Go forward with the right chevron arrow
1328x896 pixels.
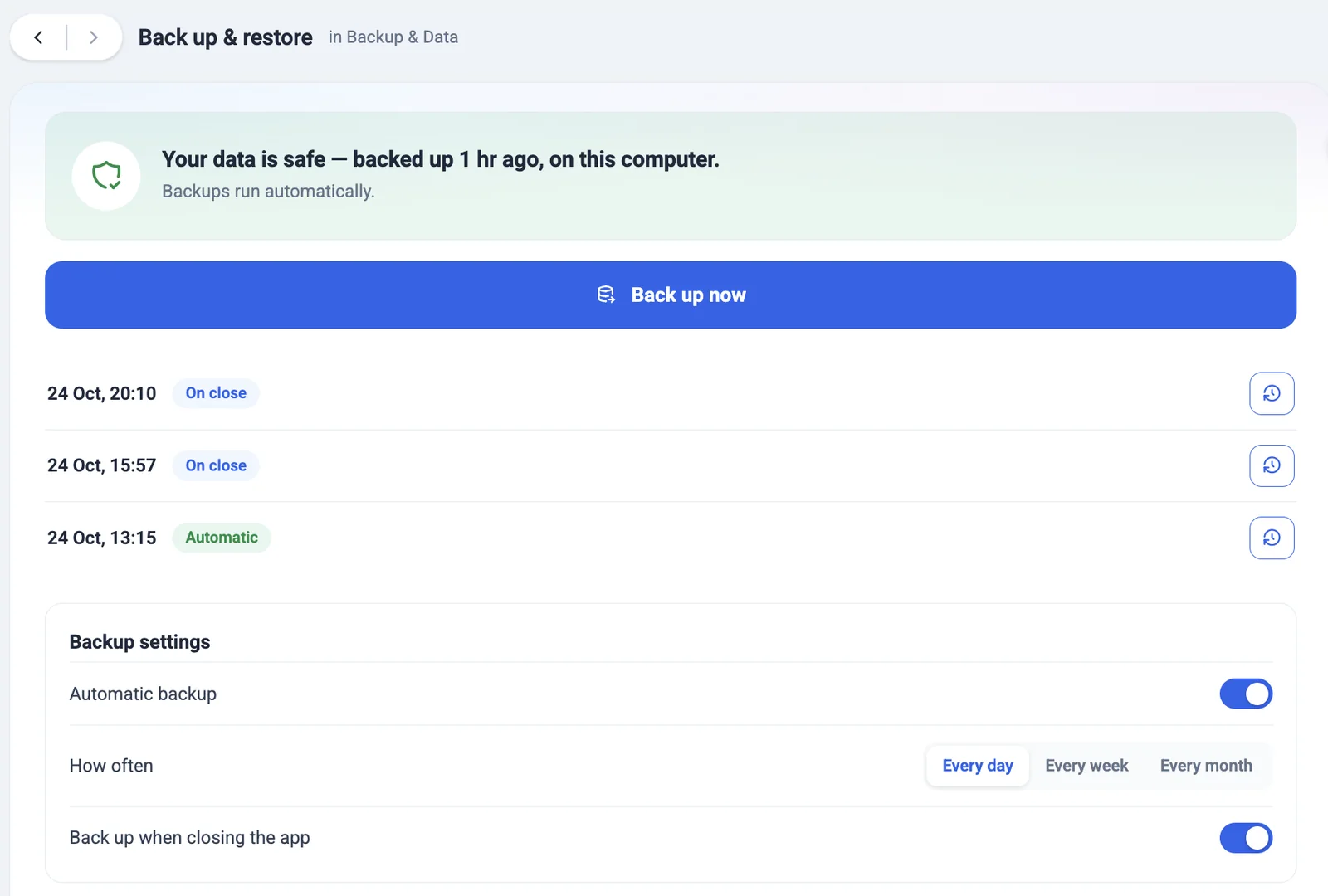click(x=93, y=37)
